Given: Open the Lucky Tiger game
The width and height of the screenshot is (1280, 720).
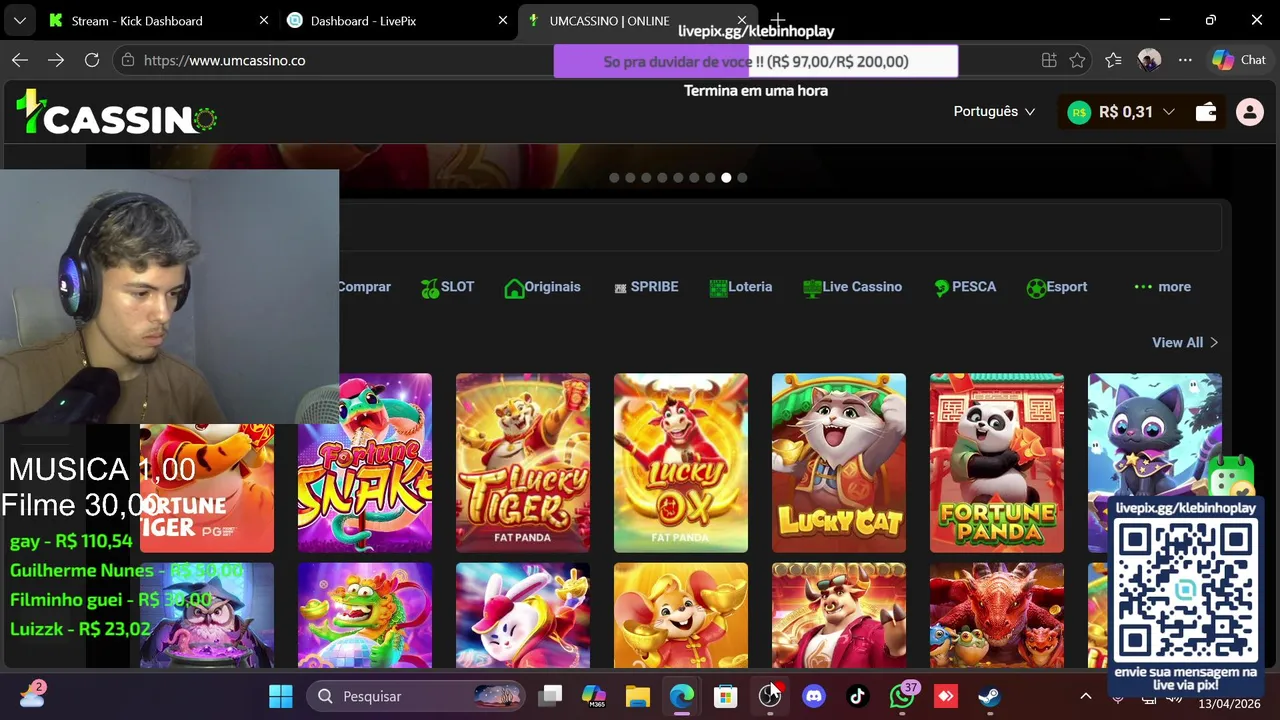Looking at the screenshot, I should coord(523,463).
